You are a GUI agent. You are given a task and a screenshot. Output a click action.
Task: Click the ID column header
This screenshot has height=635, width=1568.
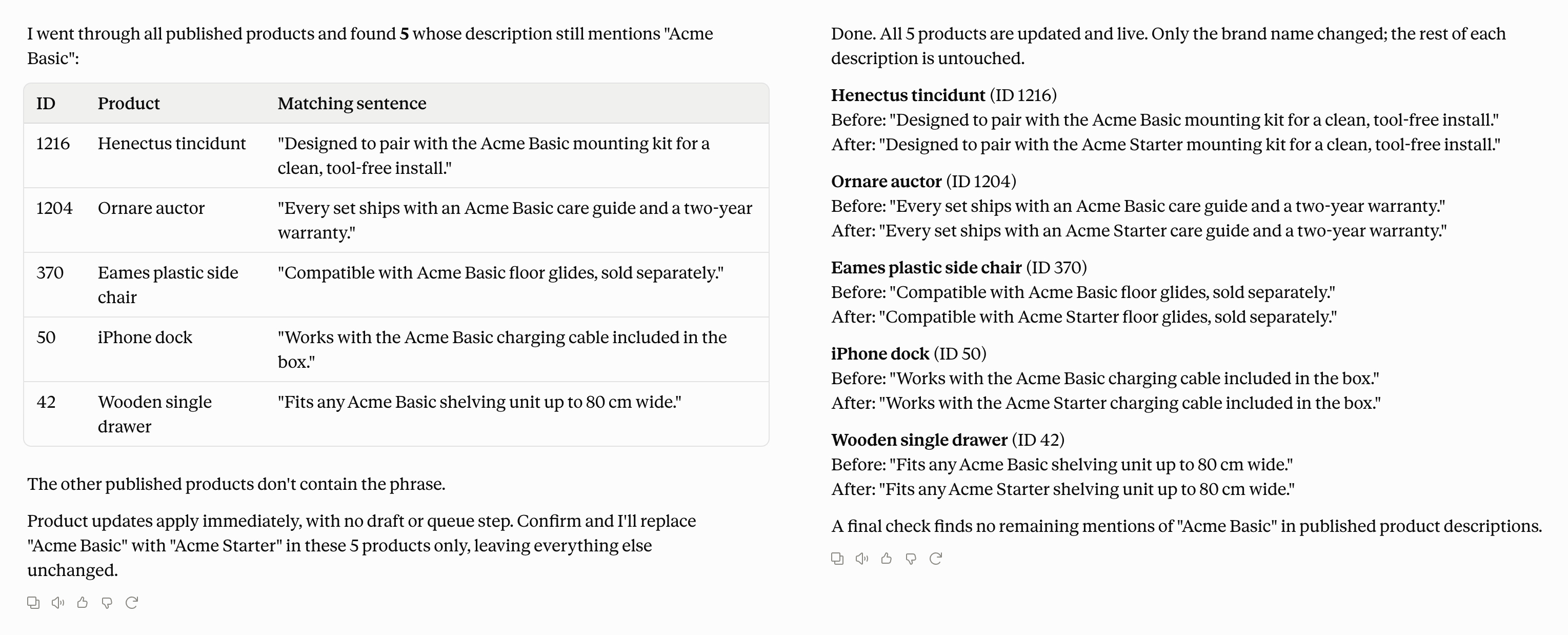pos(46,104)
